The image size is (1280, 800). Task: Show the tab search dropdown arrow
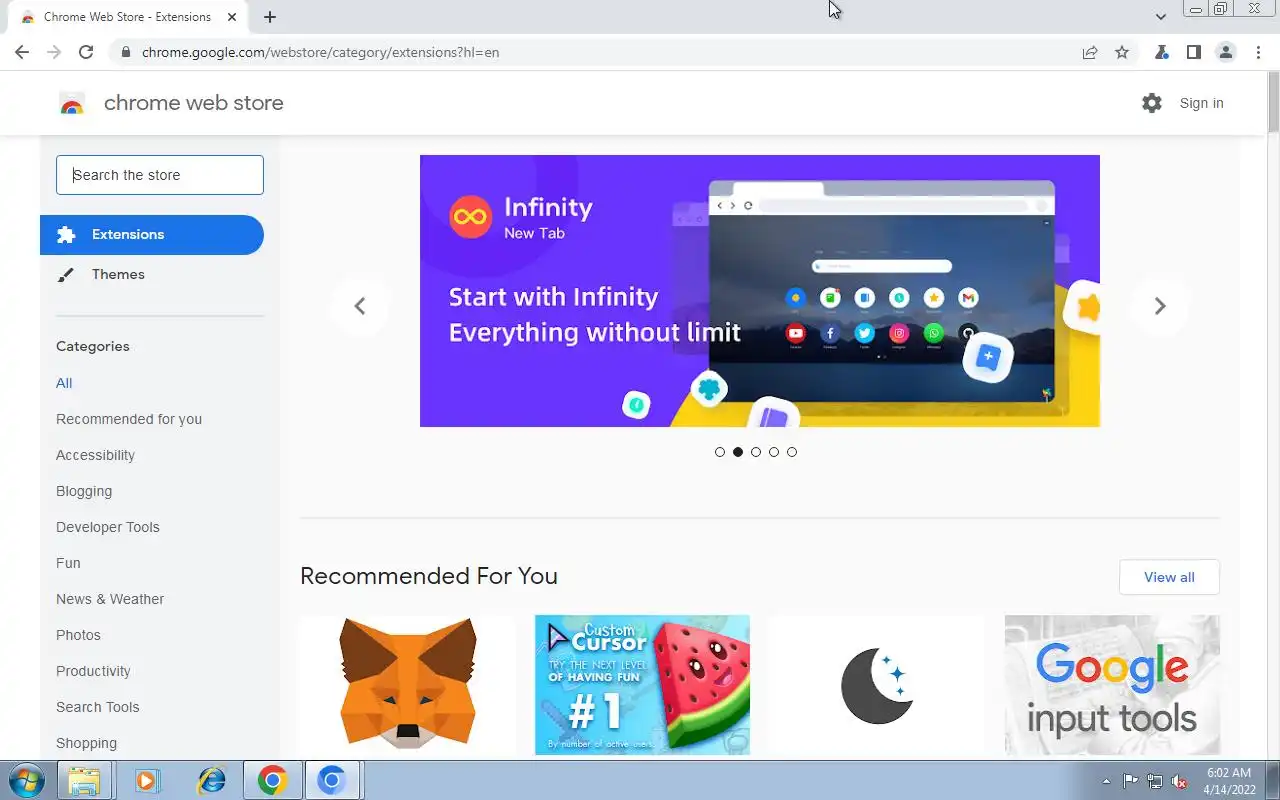pyautogui.click(x=1161, y=17)
